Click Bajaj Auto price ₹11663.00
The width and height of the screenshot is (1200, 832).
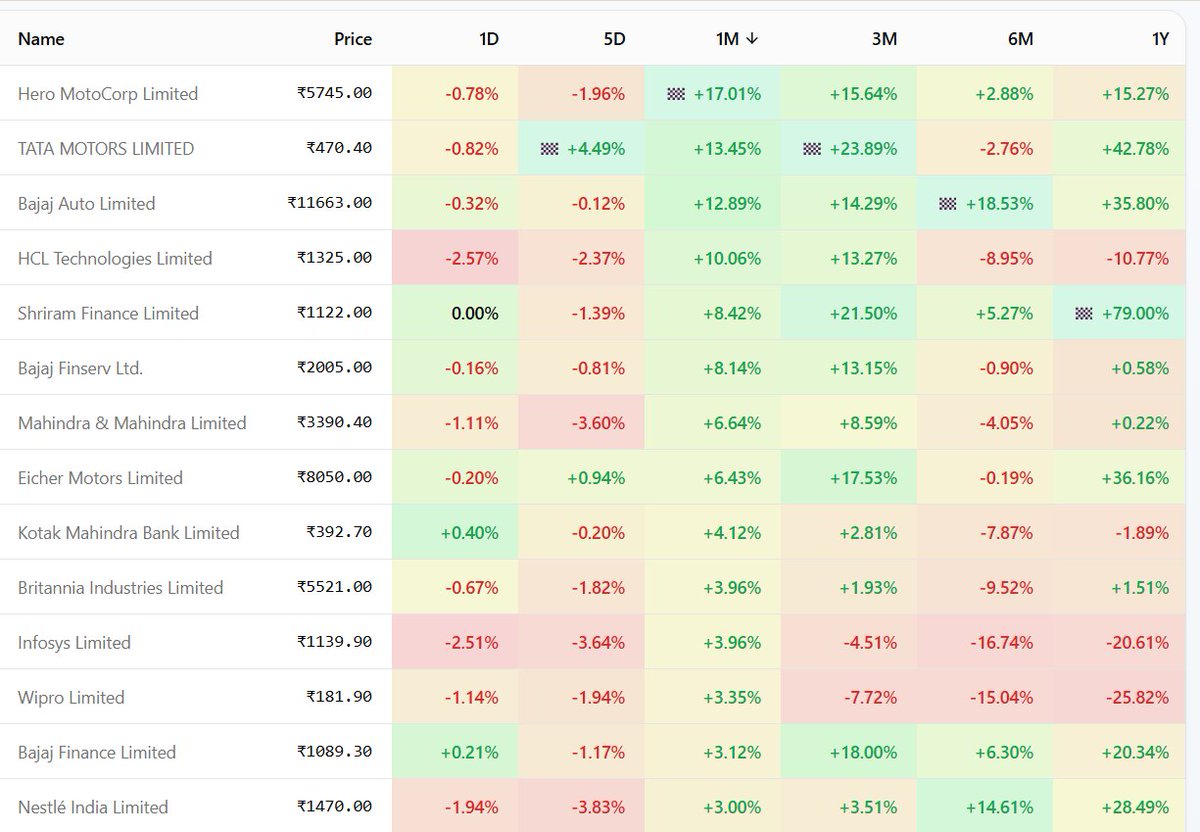pos(330,203)
